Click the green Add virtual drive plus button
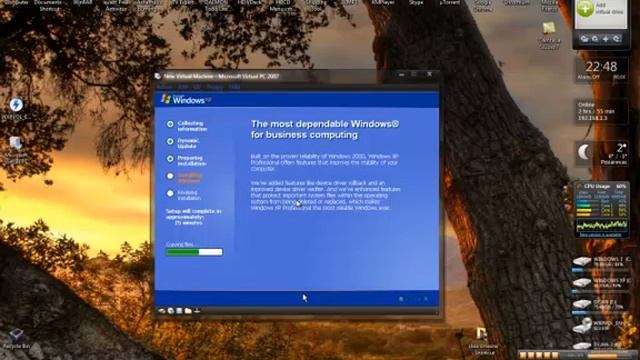The width and height of the screenshot is (640, 360). 585,9
